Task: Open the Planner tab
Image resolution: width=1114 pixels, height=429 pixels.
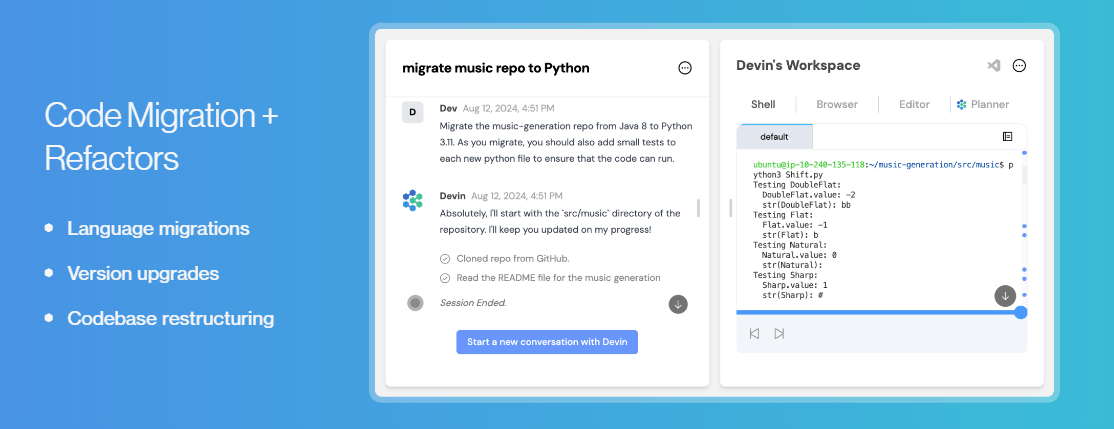Action: [x=983, y=104]
